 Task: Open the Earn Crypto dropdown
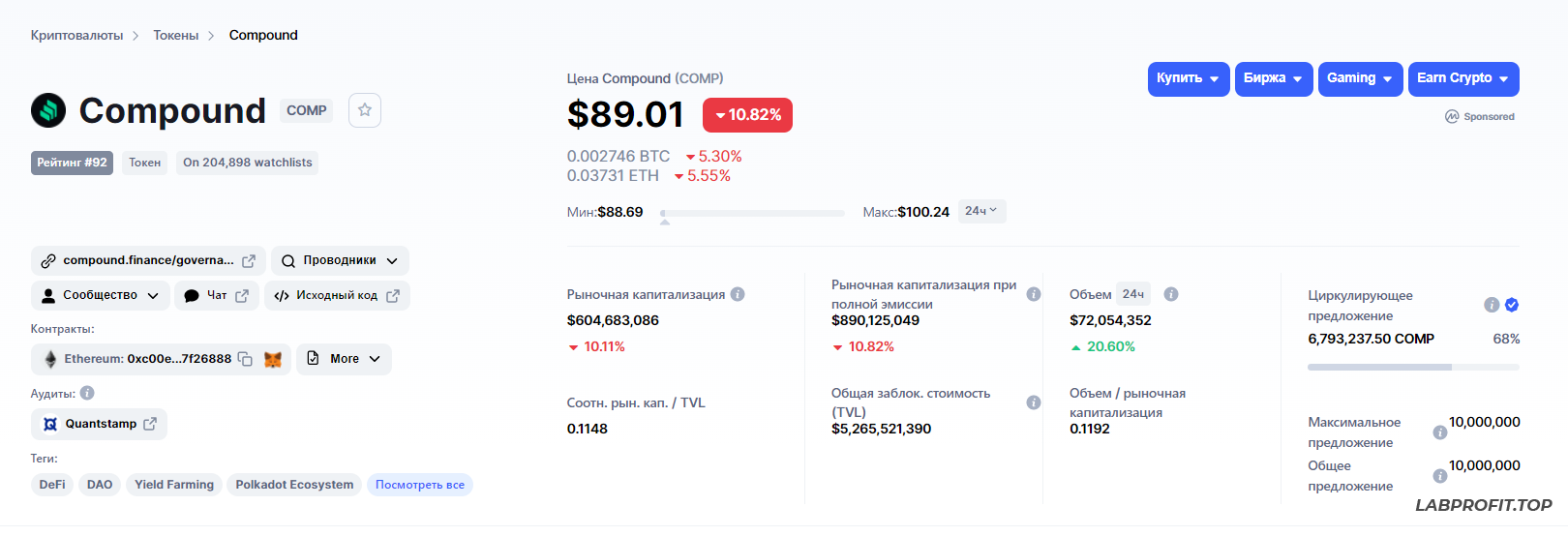pyautogui.click(x=1462, y=78)
